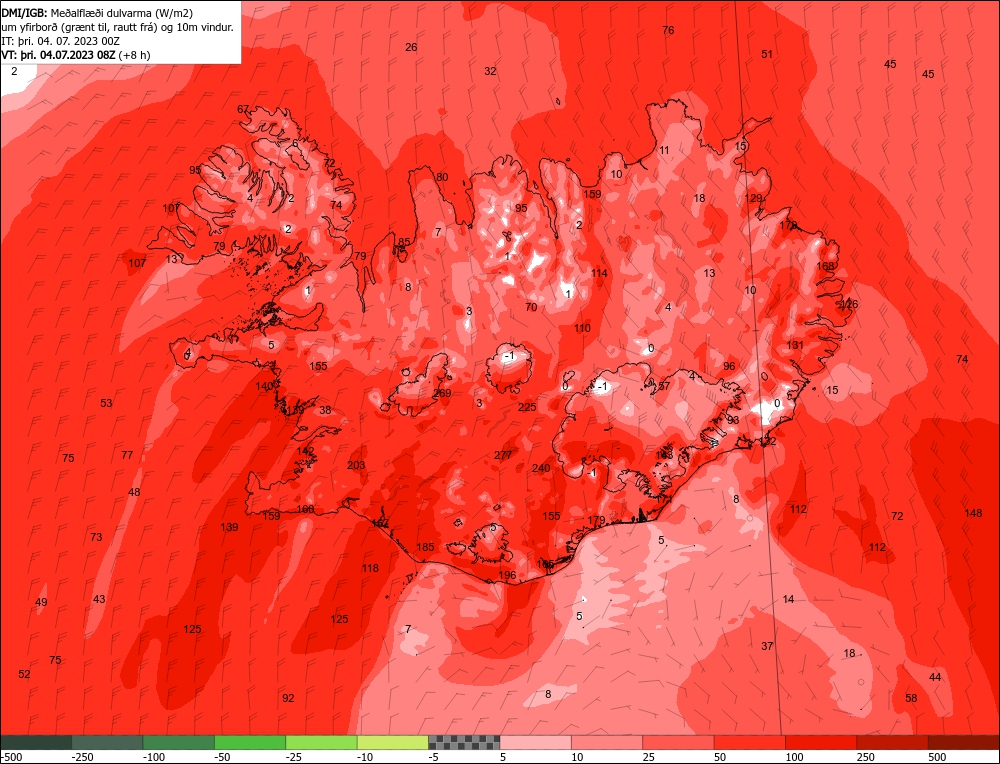Pick the pale pink 5 to 10 swatch
This screenshot has height=764, width=1000.
pos(535,742)
